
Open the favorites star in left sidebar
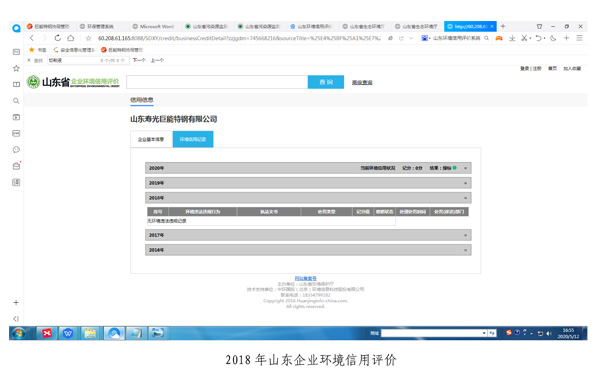pos(16,68)
